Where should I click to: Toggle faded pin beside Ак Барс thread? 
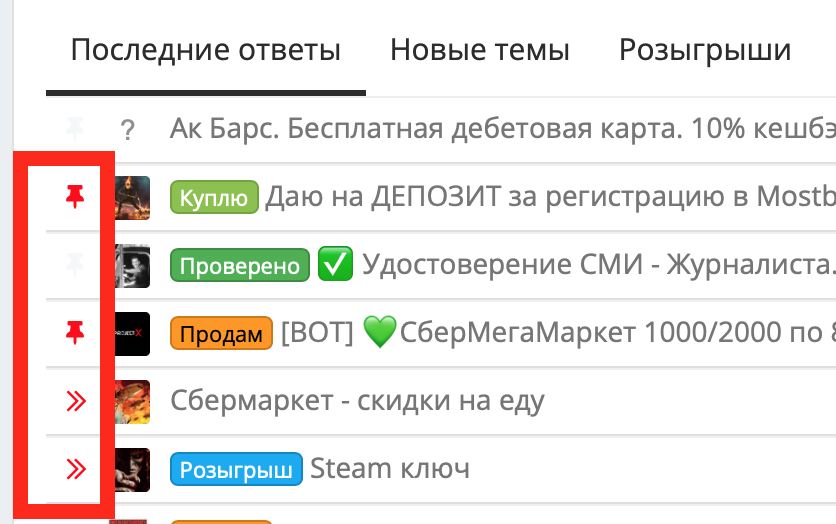pos(75,128)
